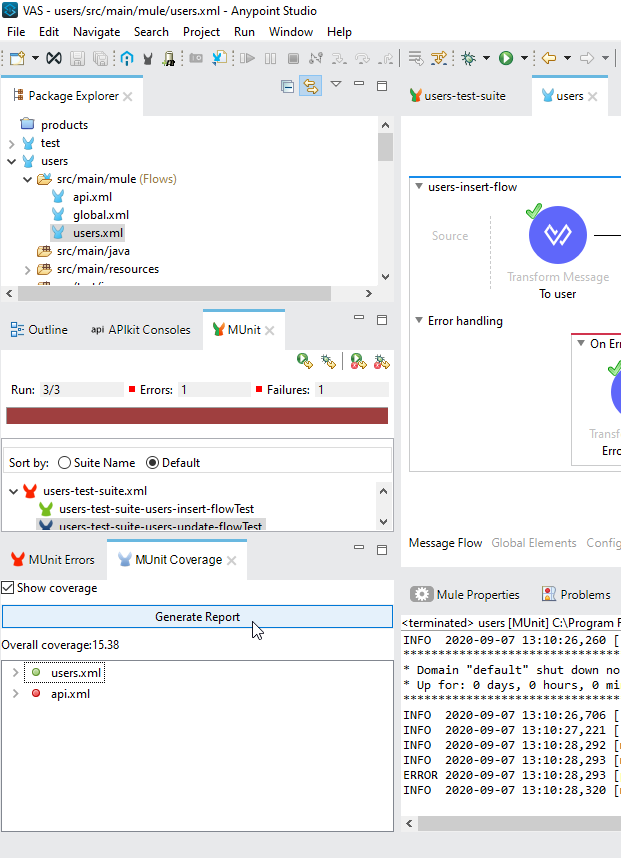Click the Step Over toolbar icon

[x=362, y=58]
